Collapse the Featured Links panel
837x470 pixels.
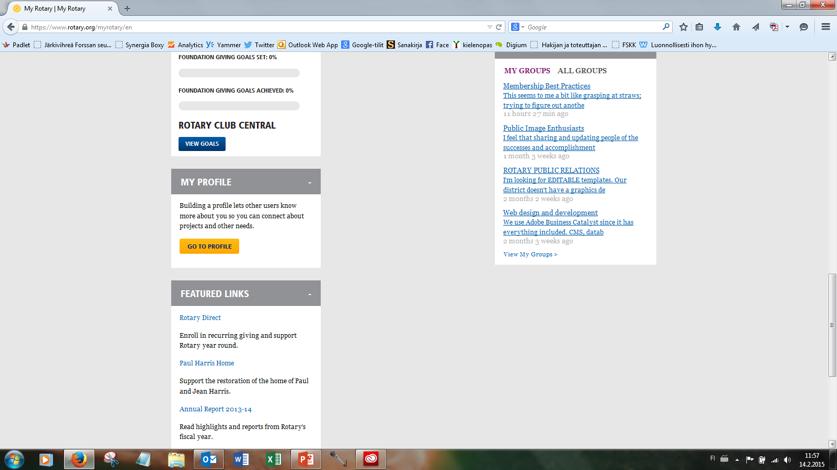coord(310,294)
